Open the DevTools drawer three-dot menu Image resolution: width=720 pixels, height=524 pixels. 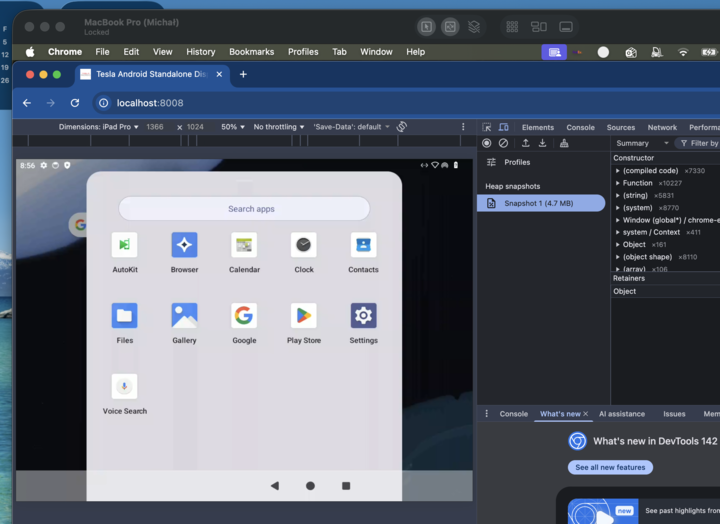tap(487, 414)
